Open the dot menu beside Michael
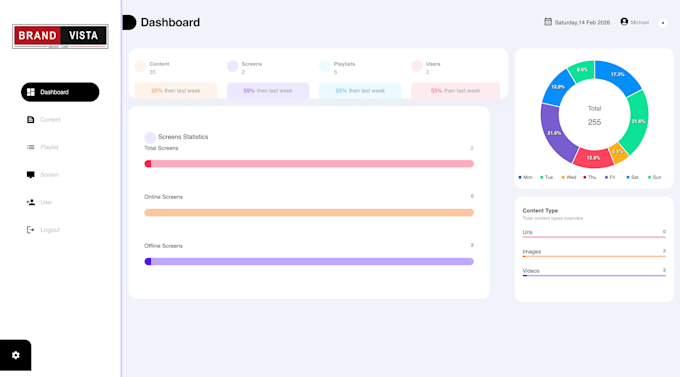 [x=663, y=23]
